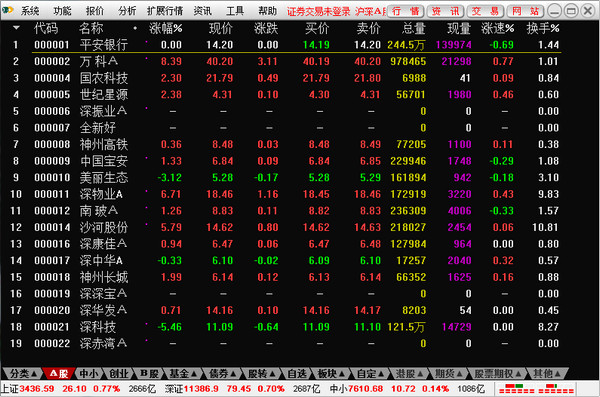This screenshot has width=600, height=397.
Task: Open the 资讯 menu
Action: coord(202,11)
